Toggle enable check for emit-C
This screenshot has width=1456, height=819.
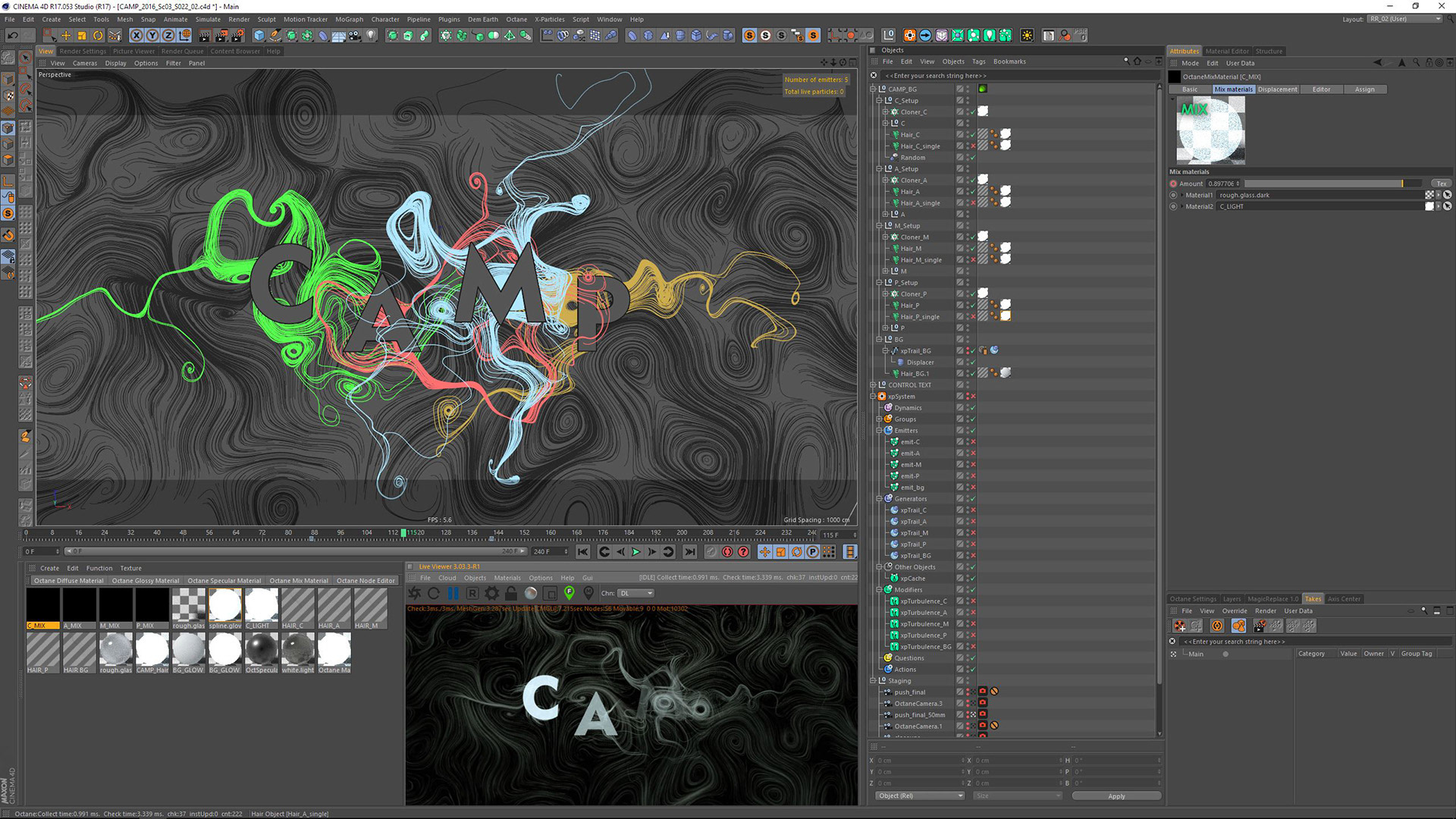coord(973,442)
